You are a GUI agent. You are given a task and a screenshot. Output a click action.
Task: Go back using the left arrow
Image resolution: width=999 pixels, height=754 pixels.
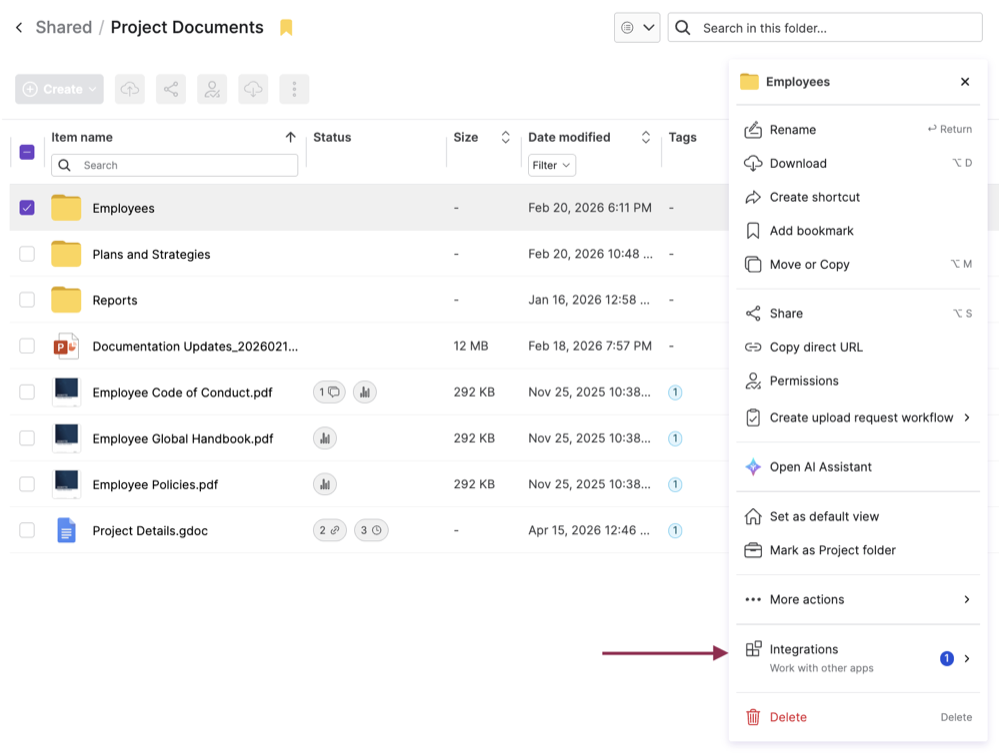[x=19, y=27]
